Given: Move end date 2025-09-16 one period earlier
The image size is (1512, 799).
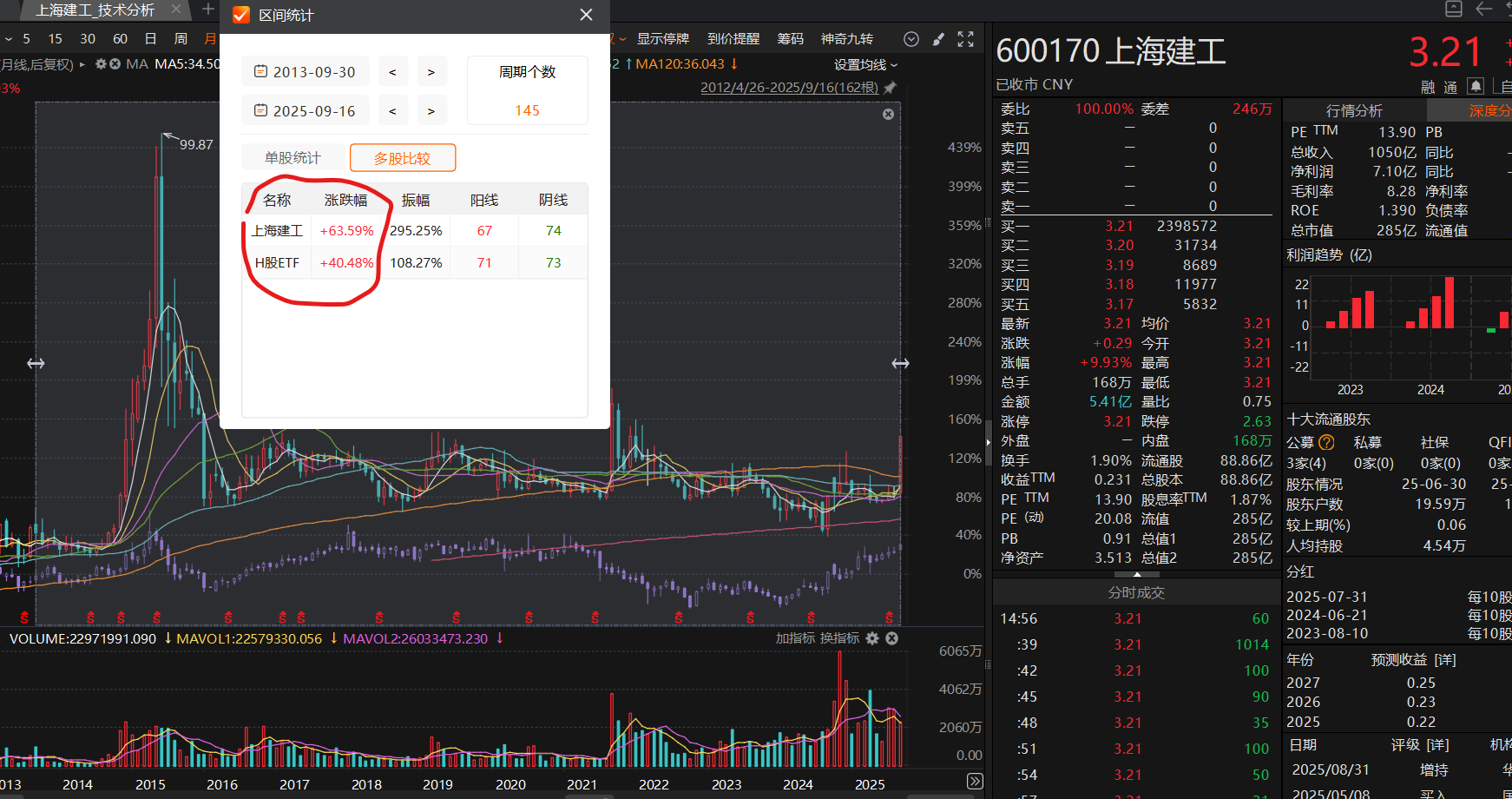Looking at the screenshot, I should (392, 110).
